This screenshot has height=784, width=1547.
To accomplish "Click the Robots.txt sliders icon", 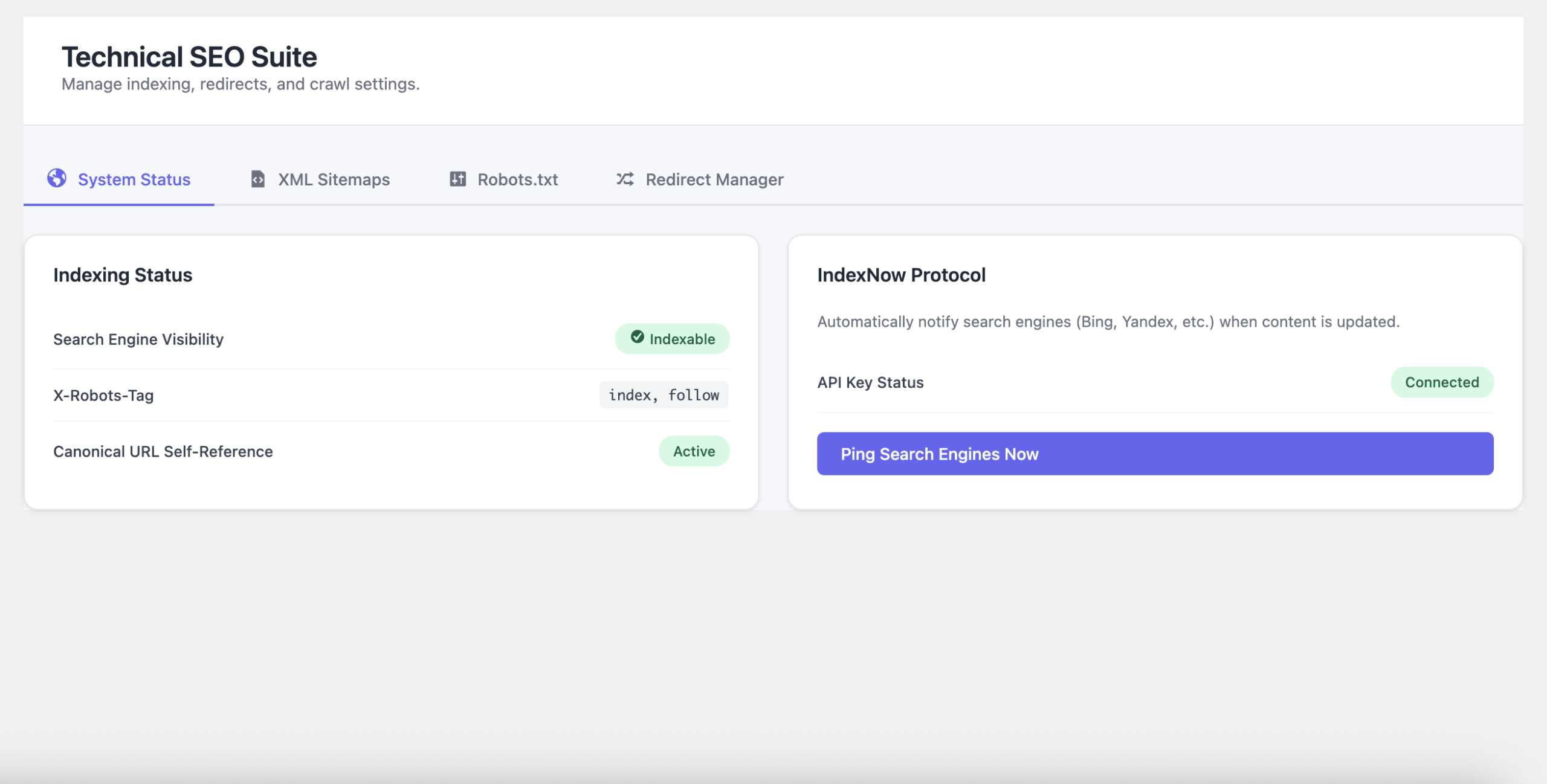I will point(457,179).
